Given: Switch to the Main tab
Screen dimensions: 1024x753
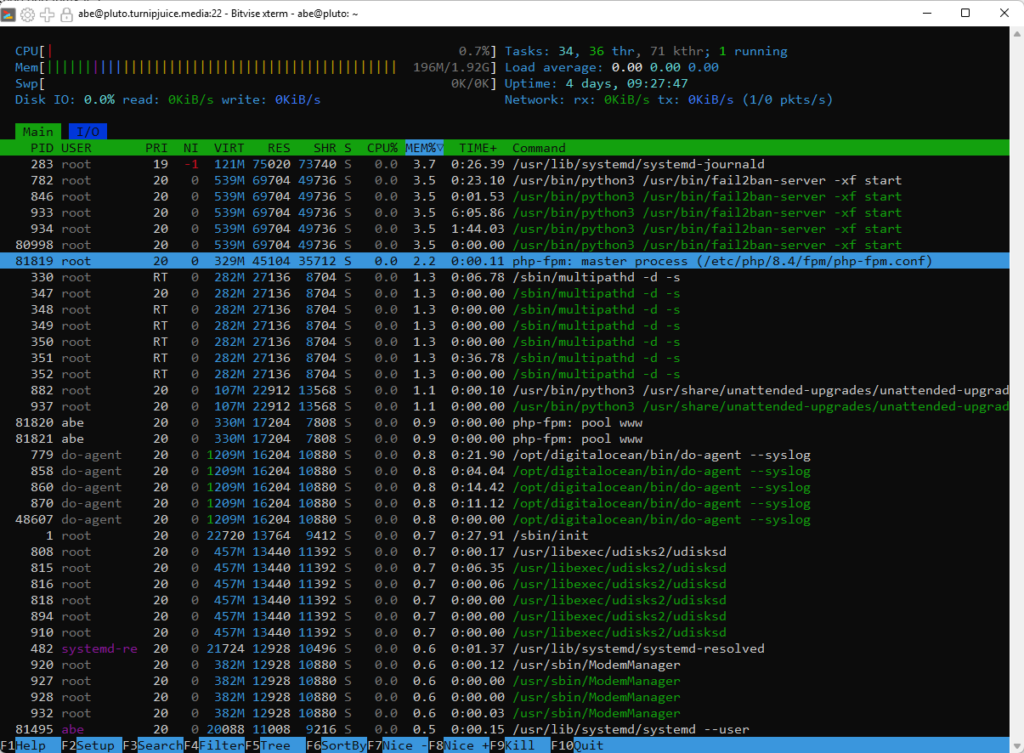Looking at the screenshot, I should [x=37, y=131].
